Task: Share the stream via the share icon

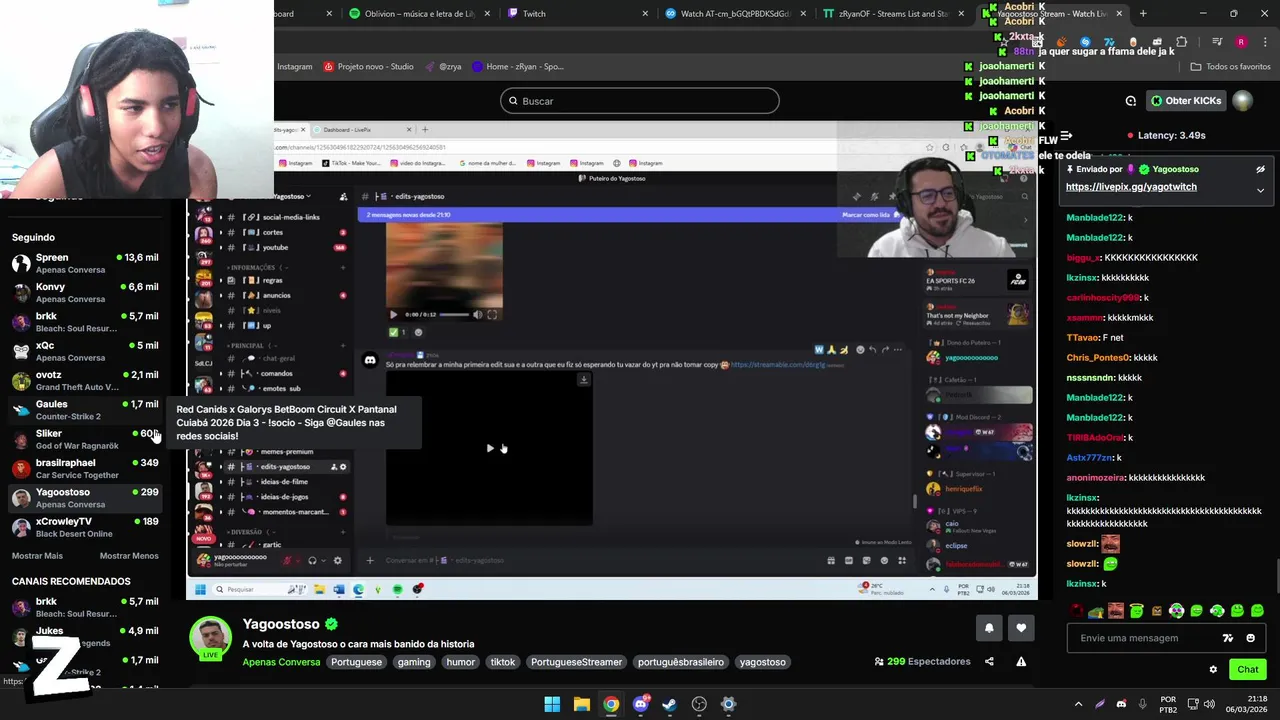Action: point(989,661)
